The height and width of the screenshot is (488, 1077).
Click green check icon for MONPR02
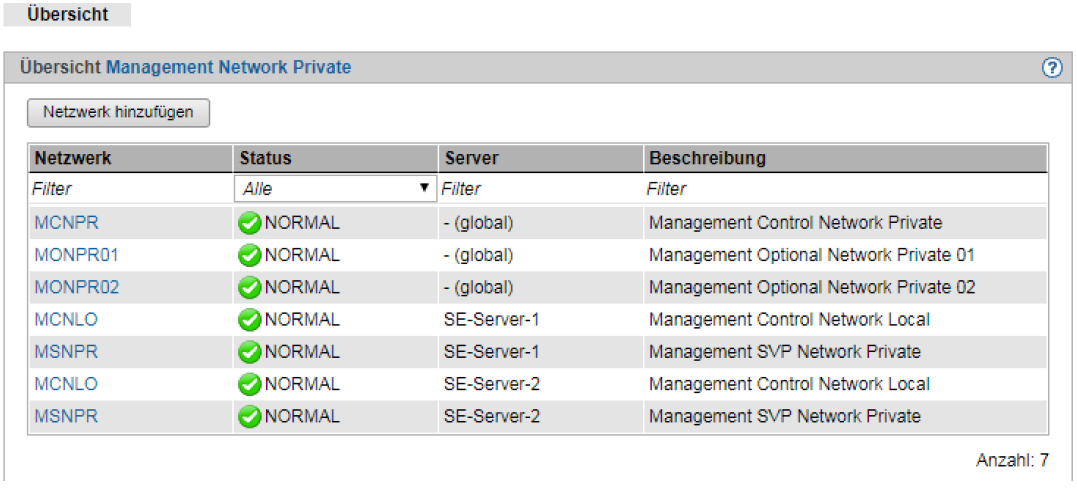[251, 287]
